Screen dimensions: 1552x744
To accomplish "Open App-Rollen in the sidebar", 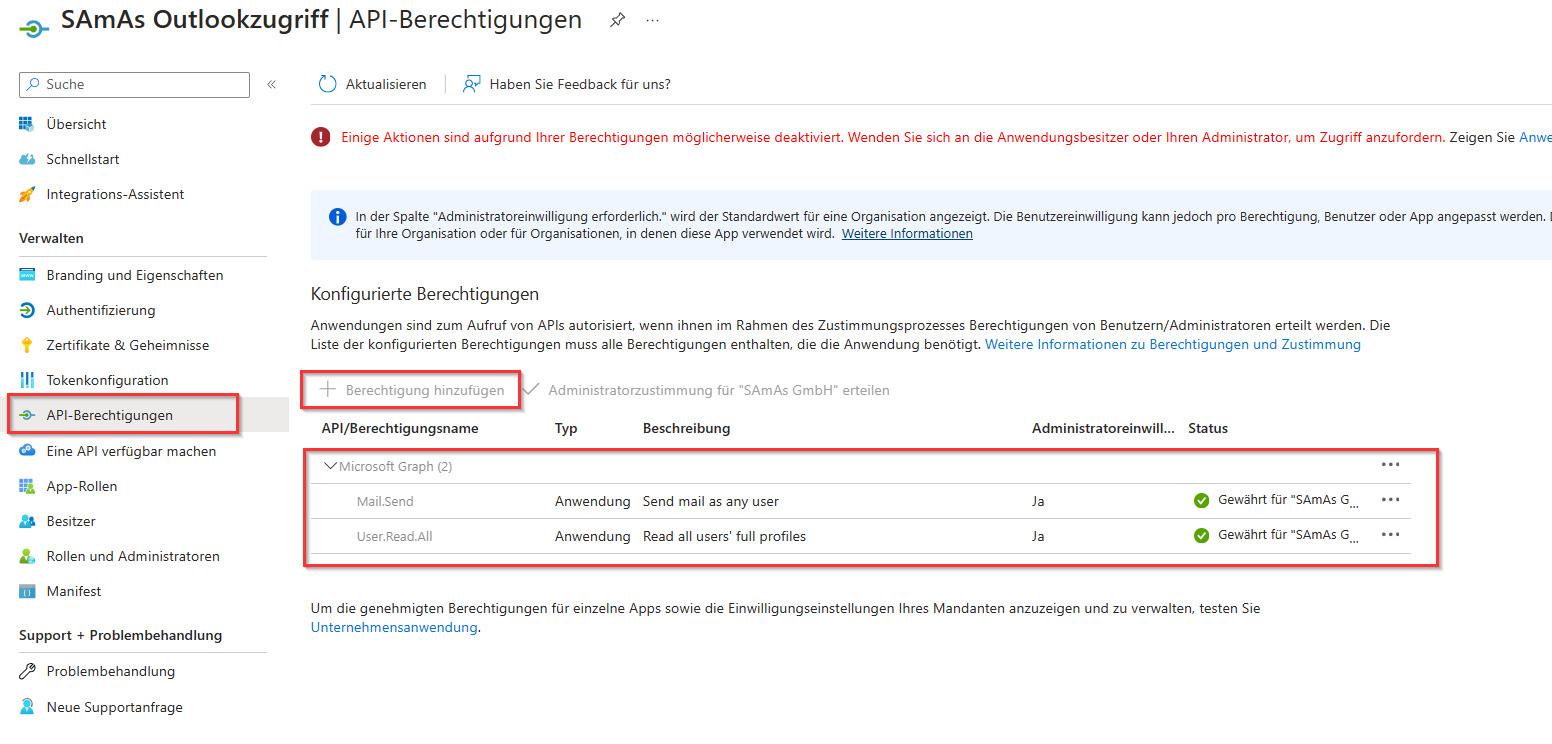I will (x=82, y=486).
